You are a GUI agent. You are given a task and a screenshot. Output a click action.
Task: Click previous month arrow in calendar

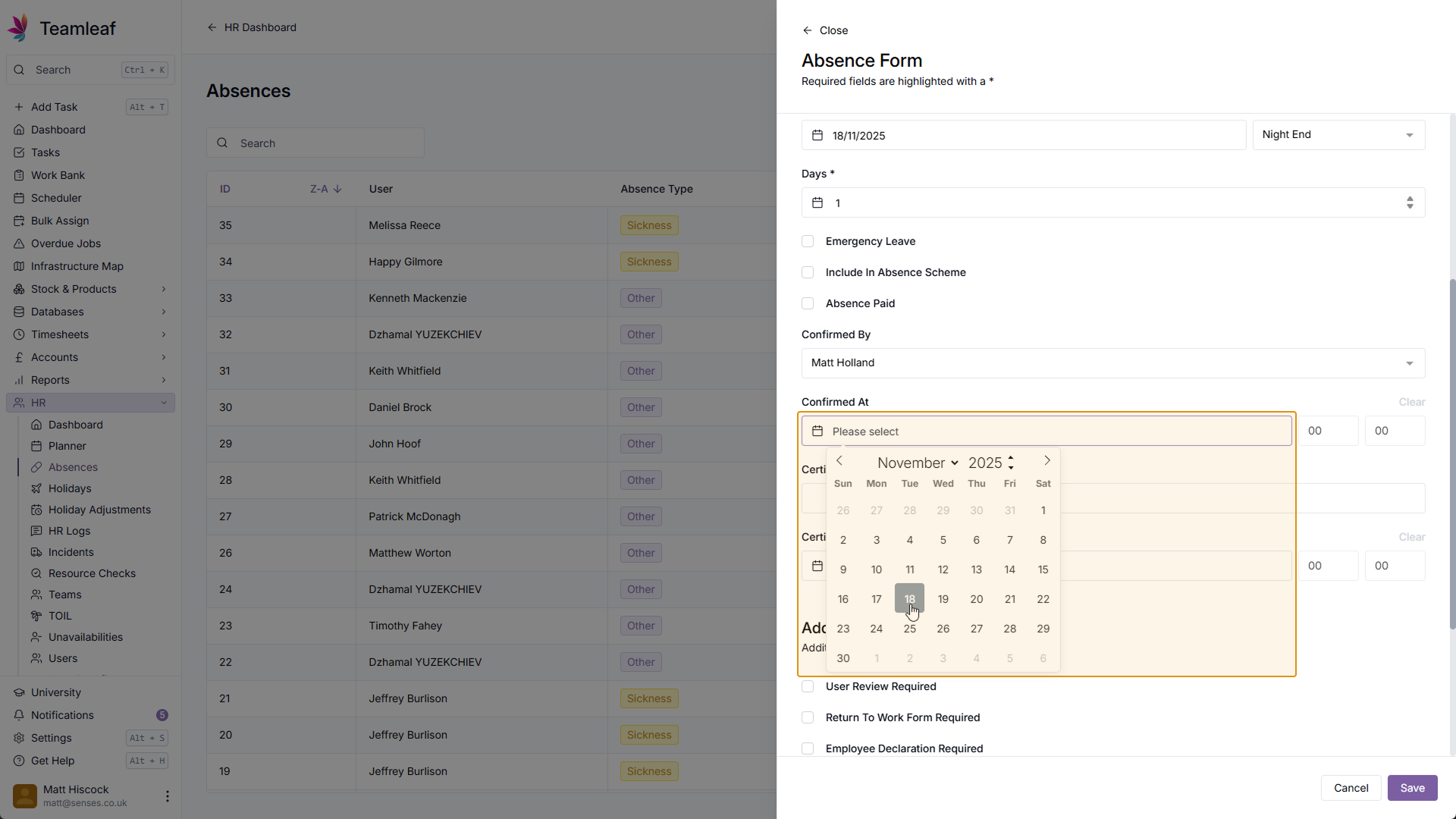point(839,461)
